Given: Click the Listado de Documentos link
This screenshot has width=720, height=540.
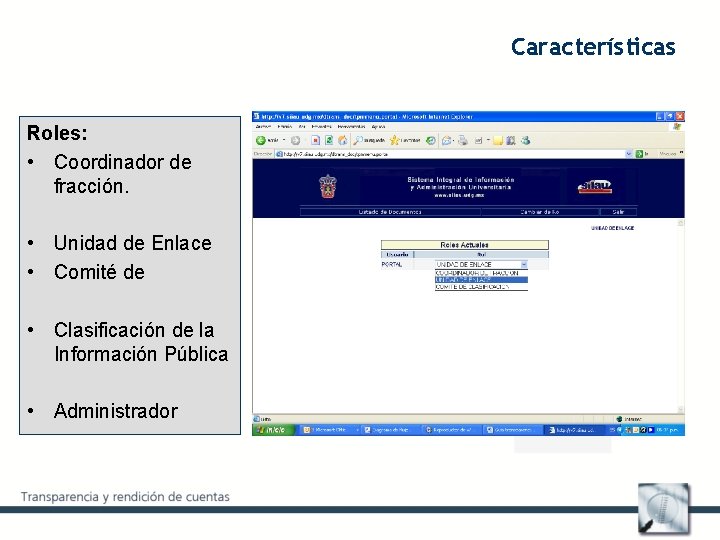Looking at the screenshot, I should [390, 212].
